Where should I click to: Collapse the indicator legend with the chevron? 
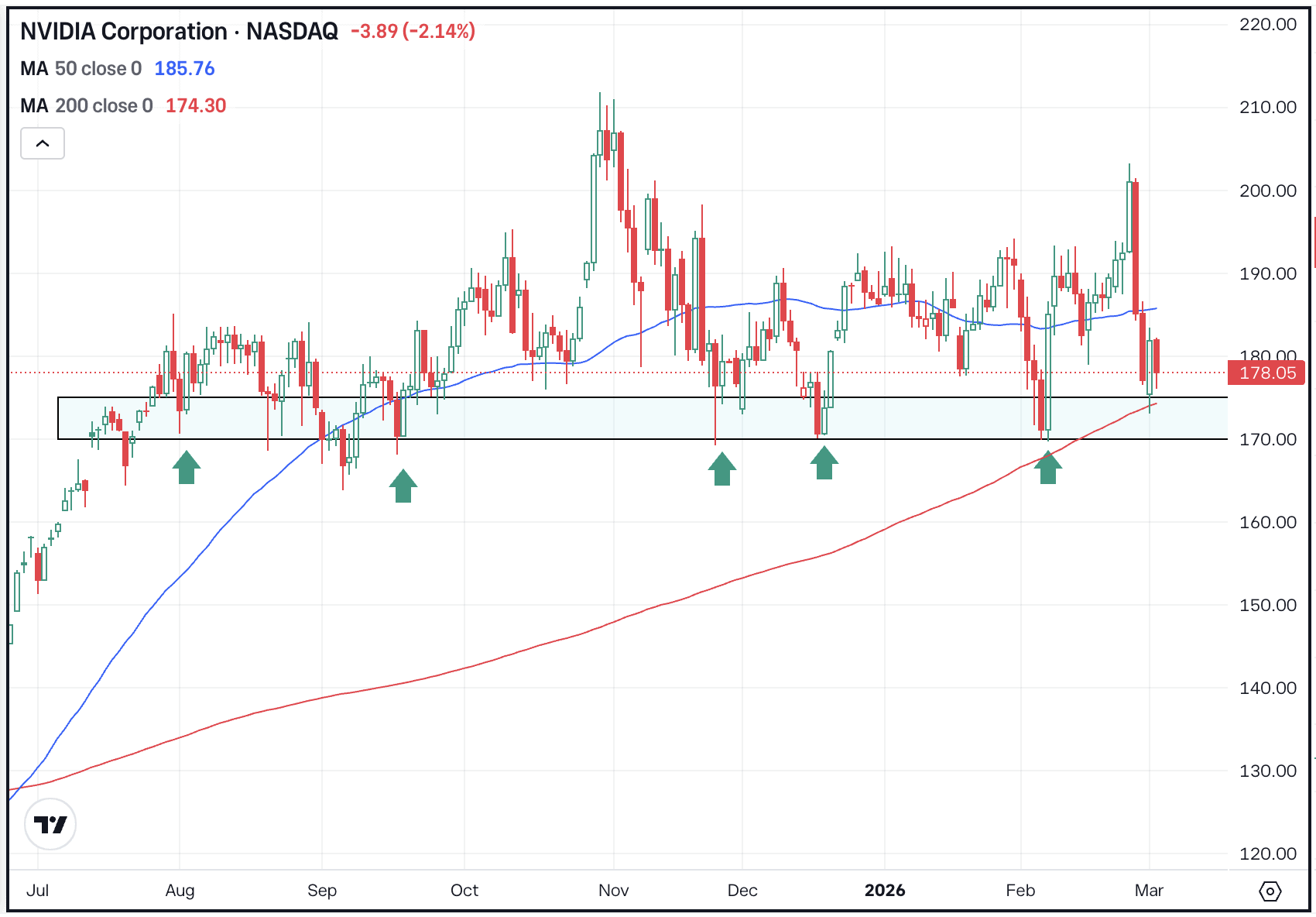click(x=43, y=143)
